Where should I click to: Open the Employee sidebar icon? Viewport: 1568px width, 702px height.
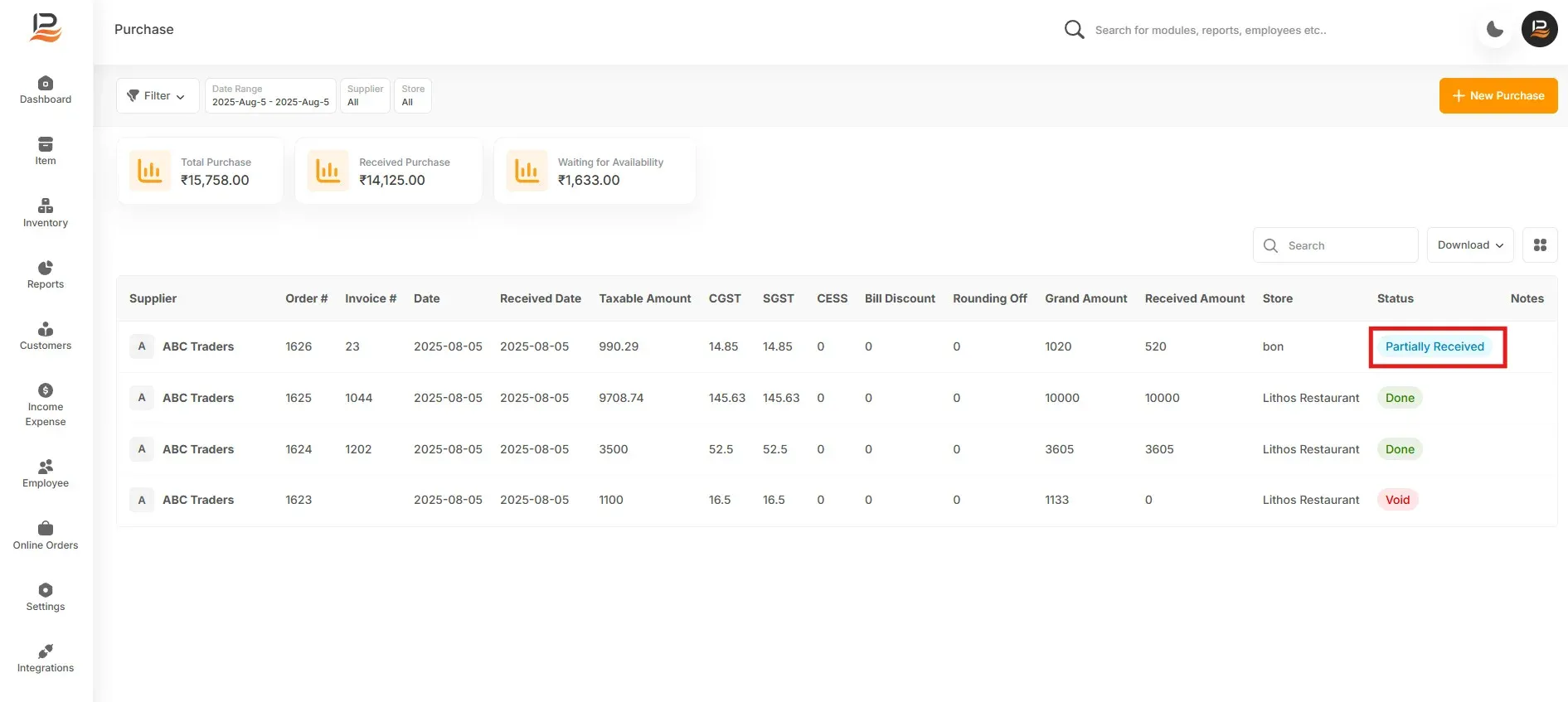46,467
